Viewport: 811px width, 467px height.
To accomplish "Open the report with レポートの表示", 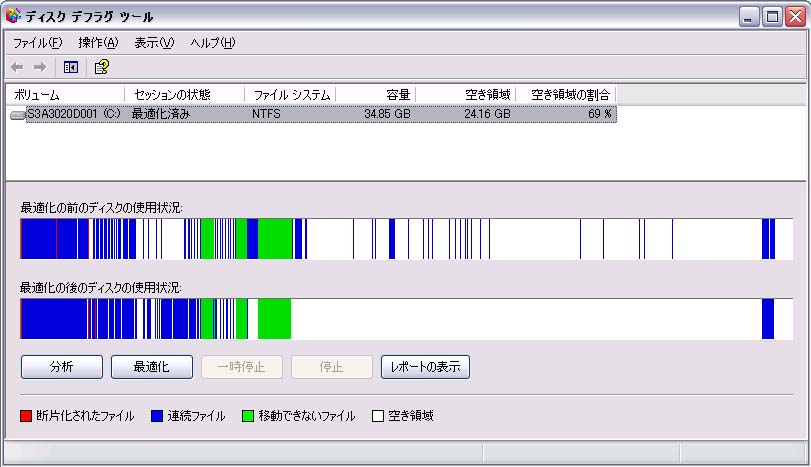I will [x=425, y=367].
